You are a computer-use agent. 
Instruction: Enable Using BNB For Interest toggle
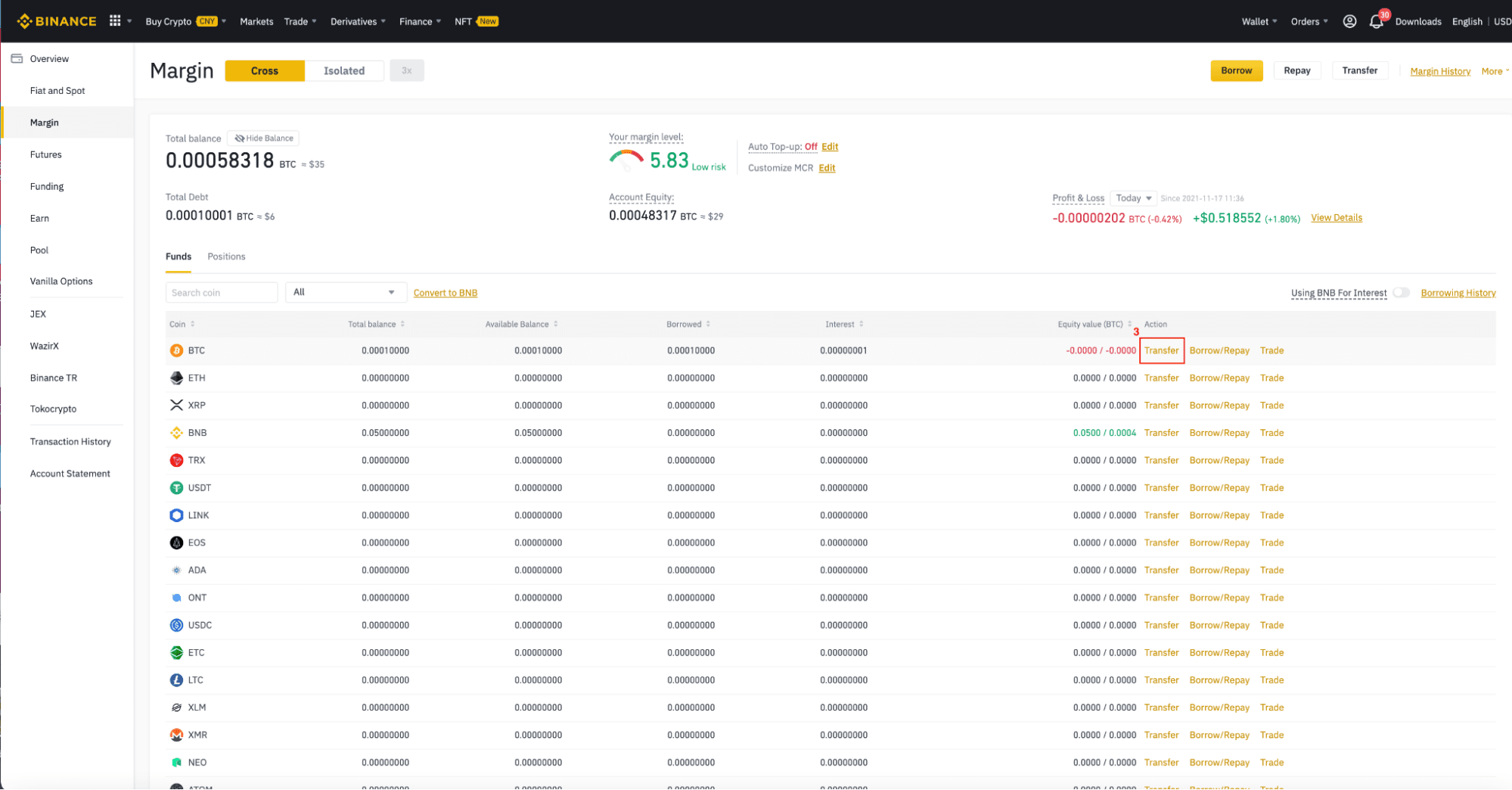tap(1402, 293)
